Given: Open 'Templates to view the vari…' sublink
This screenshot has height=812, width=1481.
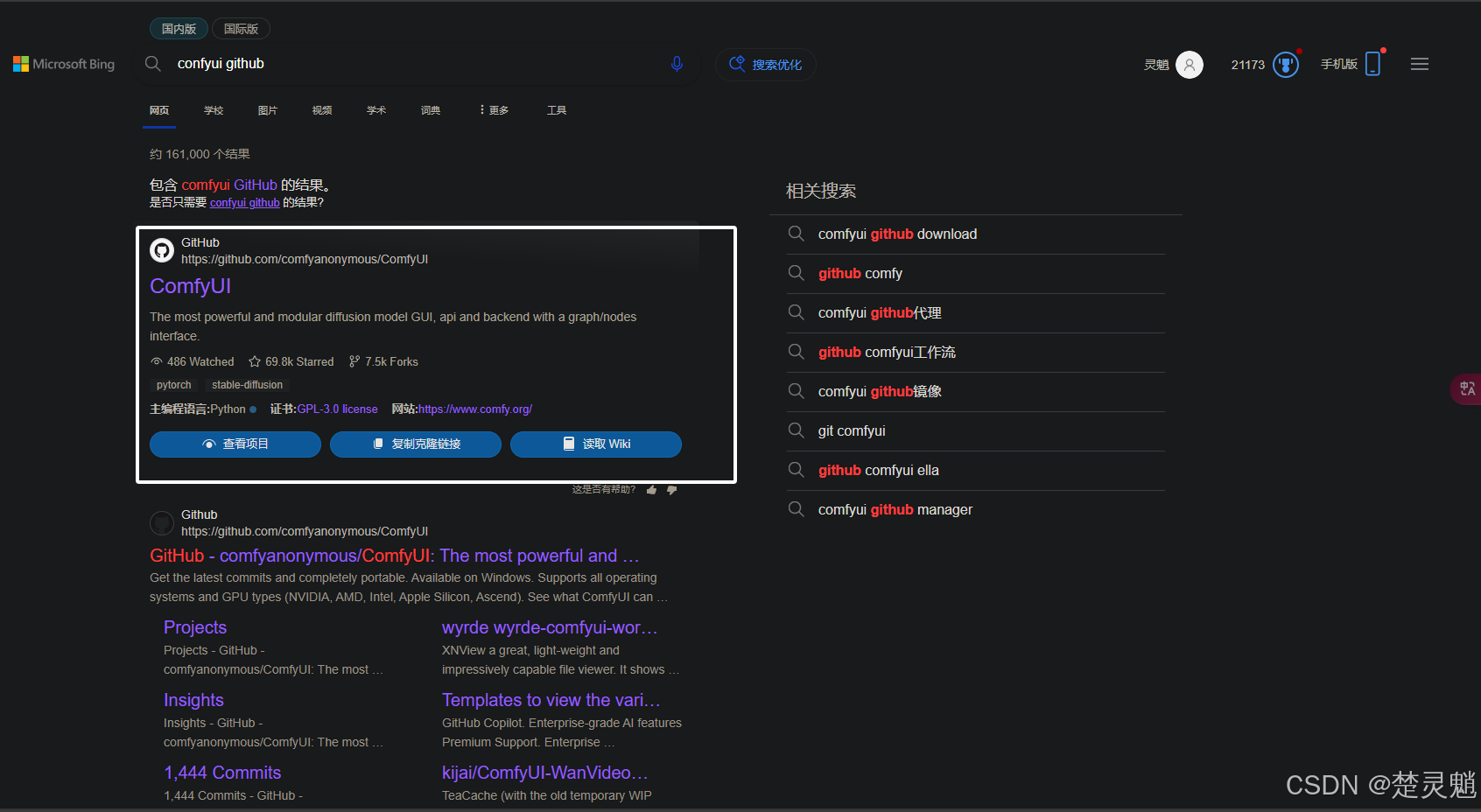Looking at the screenshot, I should pyautogui.click(x=551, y=700).
